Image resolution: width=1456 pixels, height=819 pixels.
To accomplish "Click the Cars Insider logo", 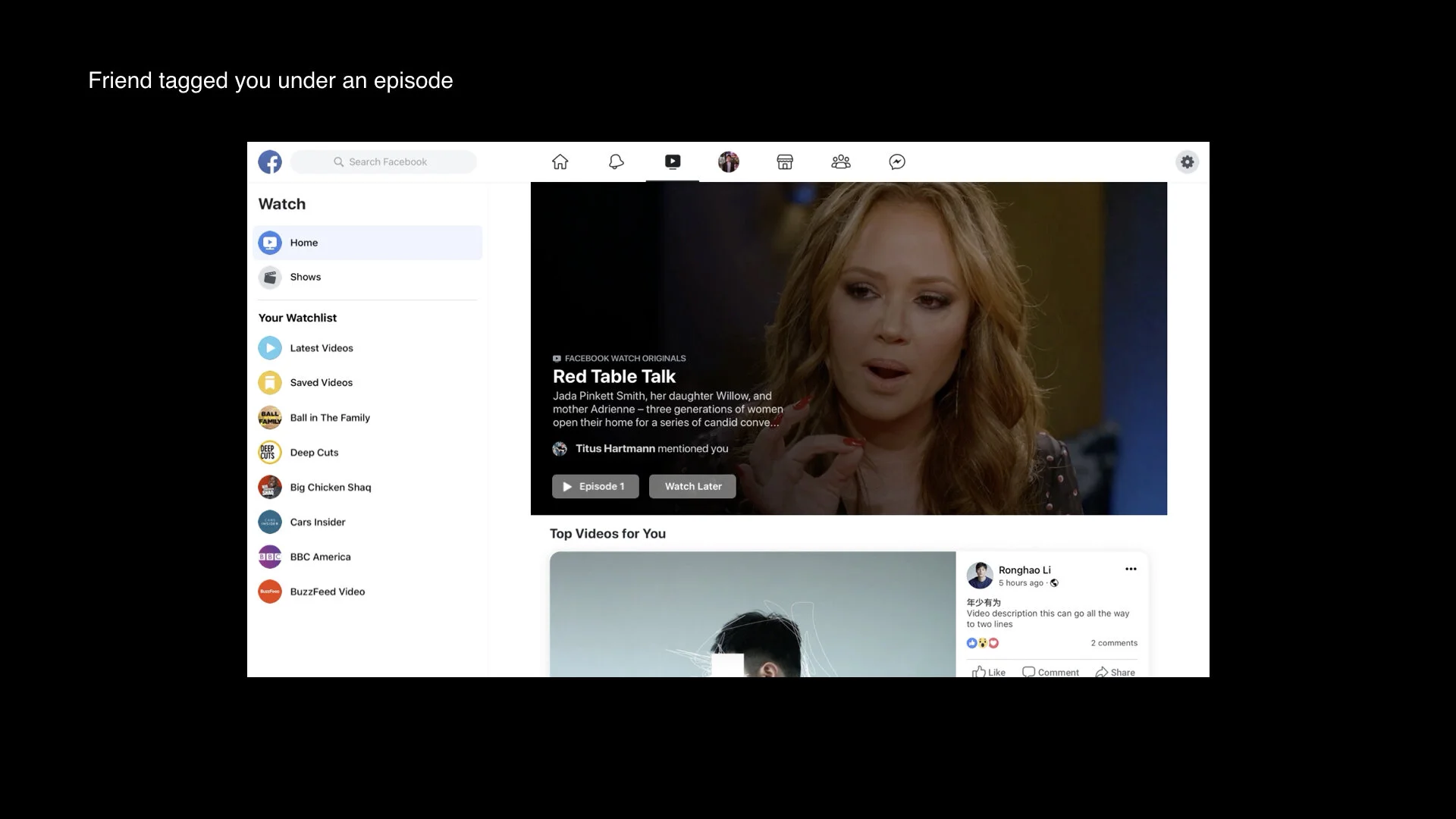I will click(270, 522).
